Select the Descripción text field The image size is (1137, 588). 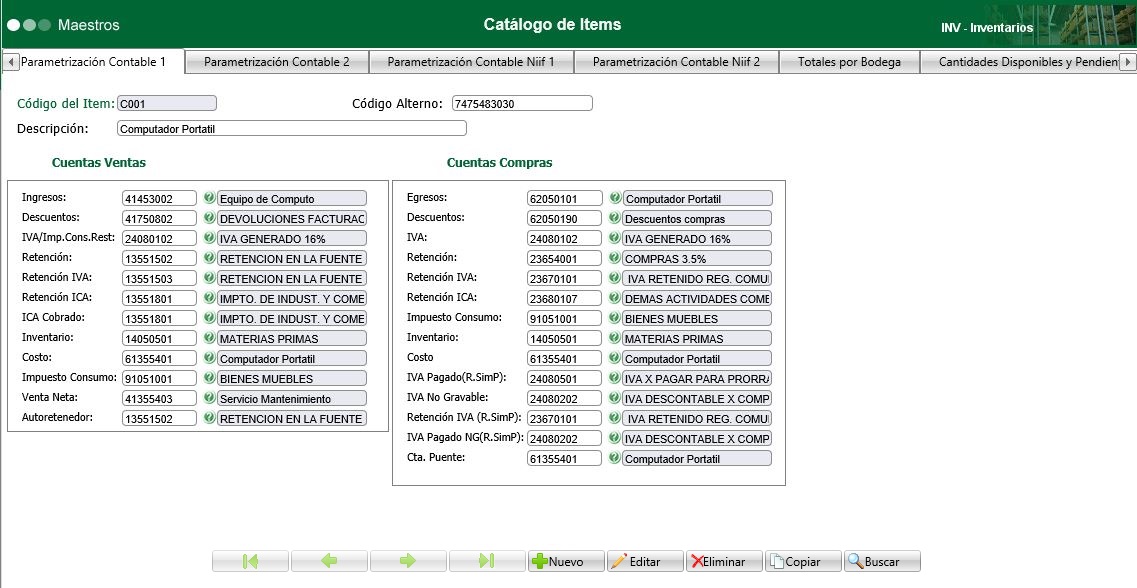click(290, 127)
